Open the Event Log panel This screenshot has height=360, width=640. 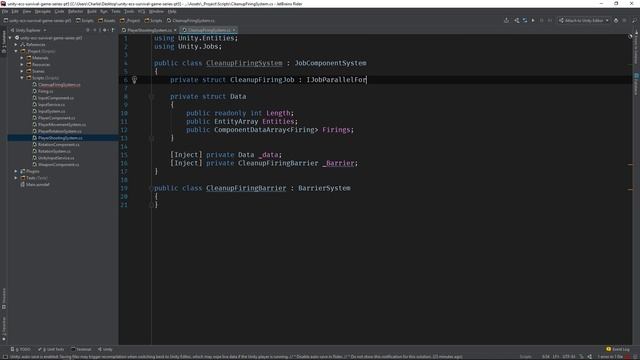coord(618,349)
